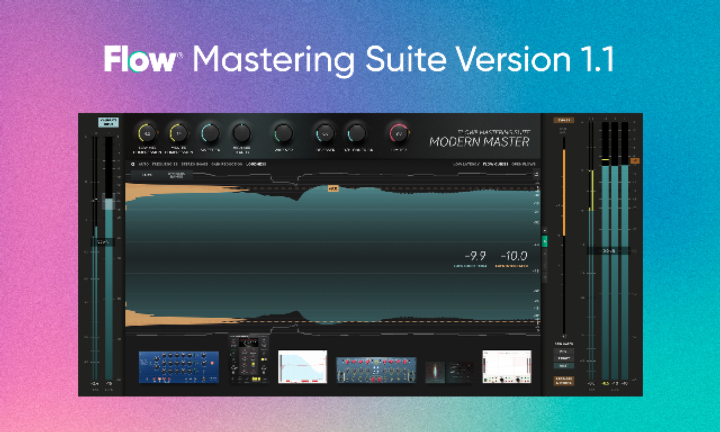Screen dimensions: 720x432
Task: Select the green side tab beside the waveform
Action: 545,241
